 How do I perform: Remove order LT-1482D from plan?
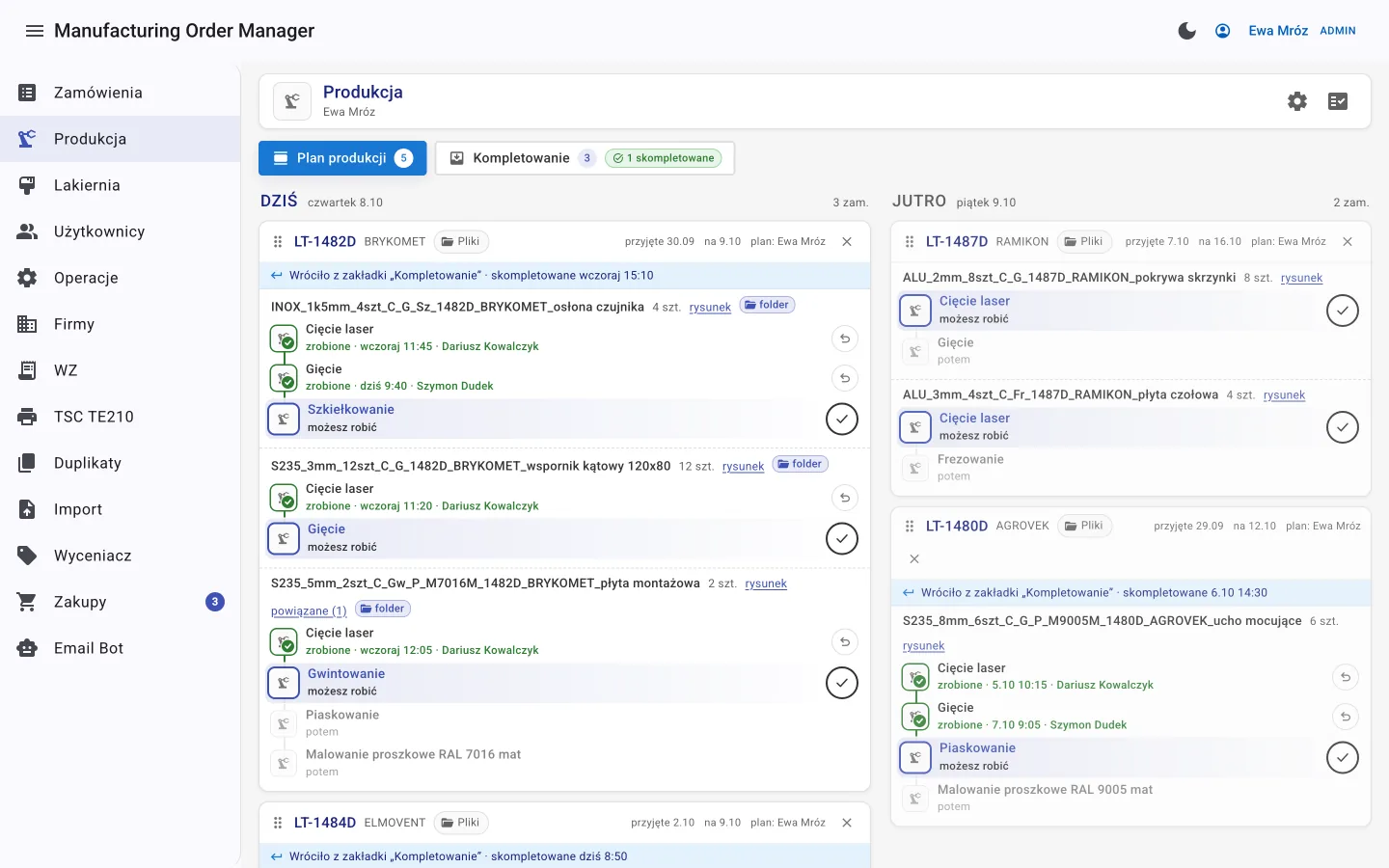point(847,242)
